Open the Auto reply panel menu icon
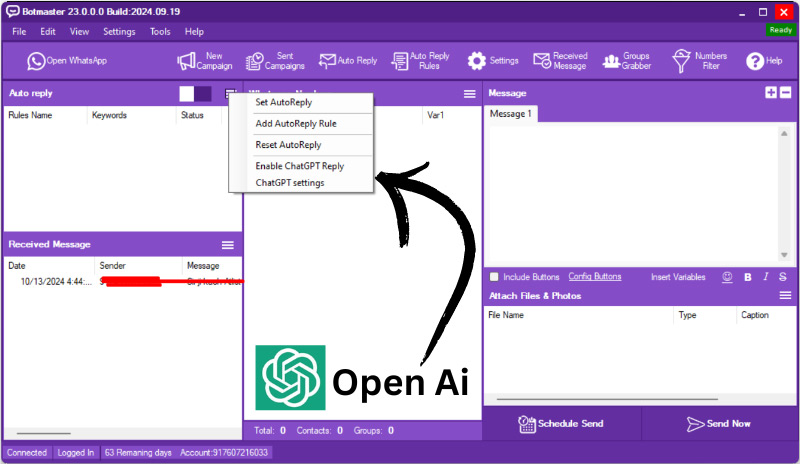The image size is (800, 464). tap(231, 93)
